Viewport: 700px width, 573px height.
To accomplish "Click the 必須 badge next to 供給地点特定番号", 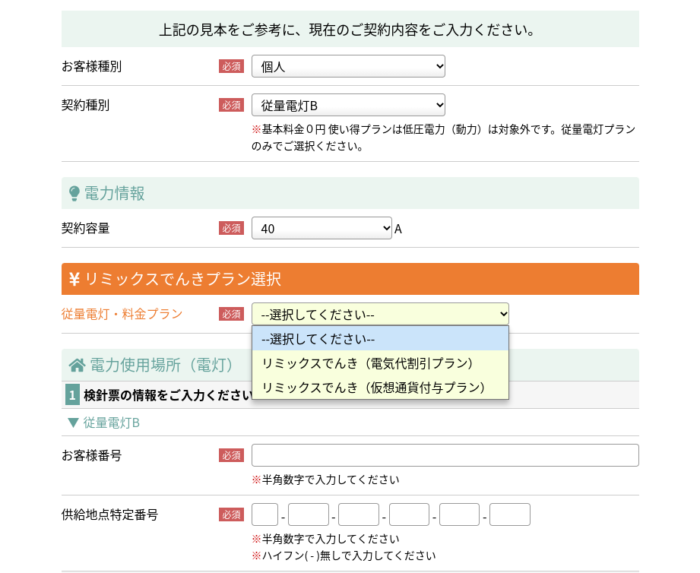I will point(231,515).
